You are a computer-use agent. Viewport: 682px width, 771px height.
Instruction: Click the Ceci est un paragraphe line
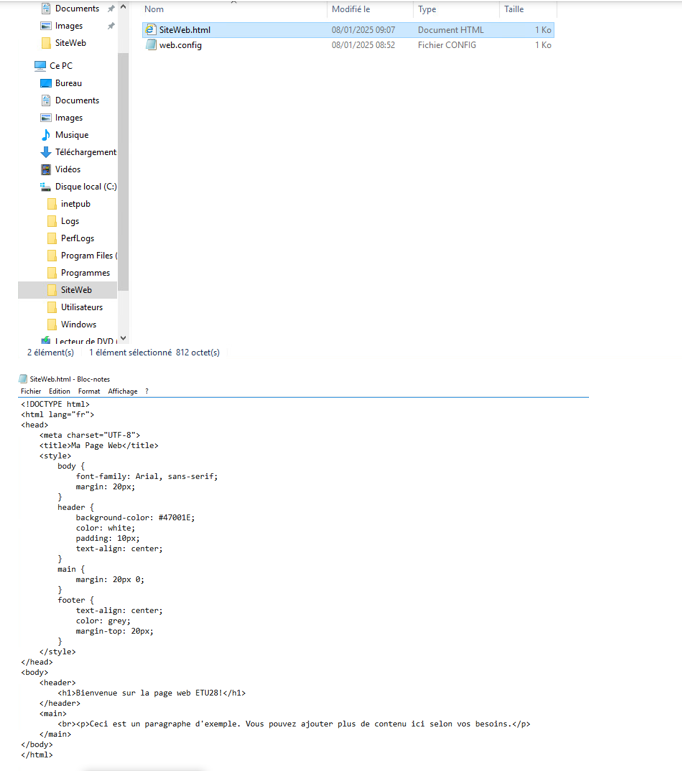tap(294, 724)
